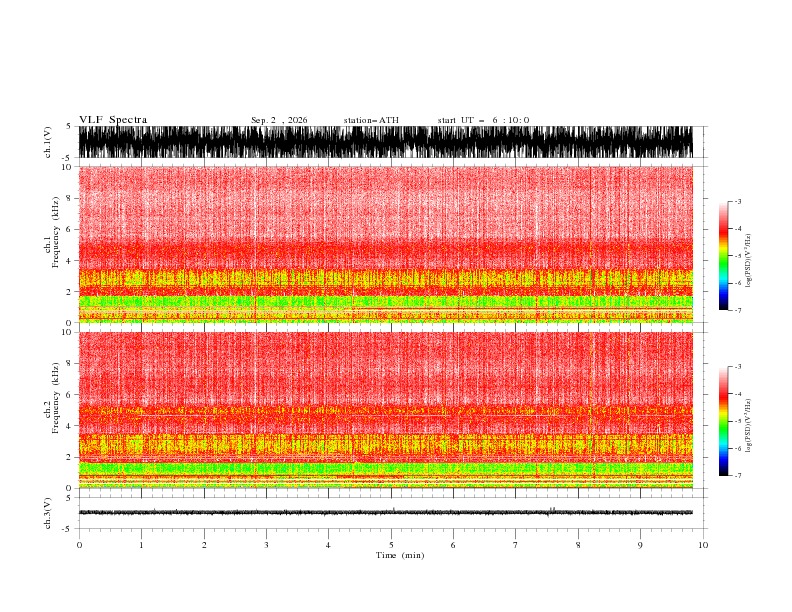This screenshot has width=792, height=612.
Task: Click the ch.3(V) axis label
Action: coord(47,513)
